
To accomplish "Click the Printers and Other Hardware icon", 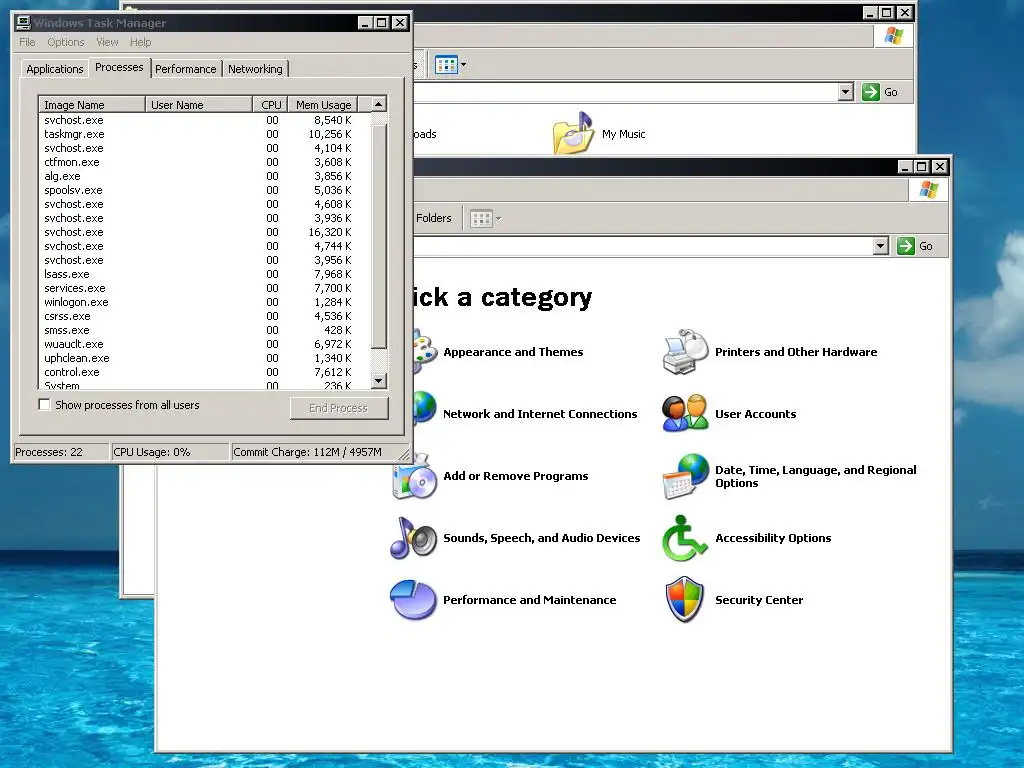I will 684,352.
